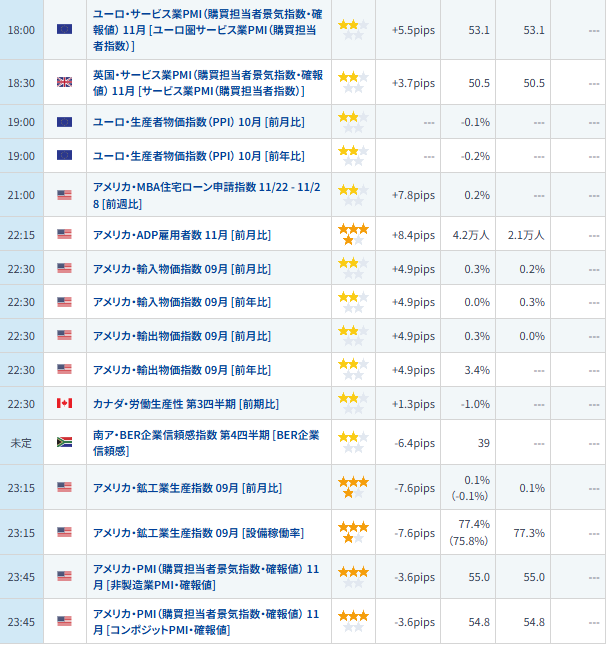Open the ユーロ・生産者物価指数 前月比 event
This screenshot has height=645, width=610.
click(198, 122)
